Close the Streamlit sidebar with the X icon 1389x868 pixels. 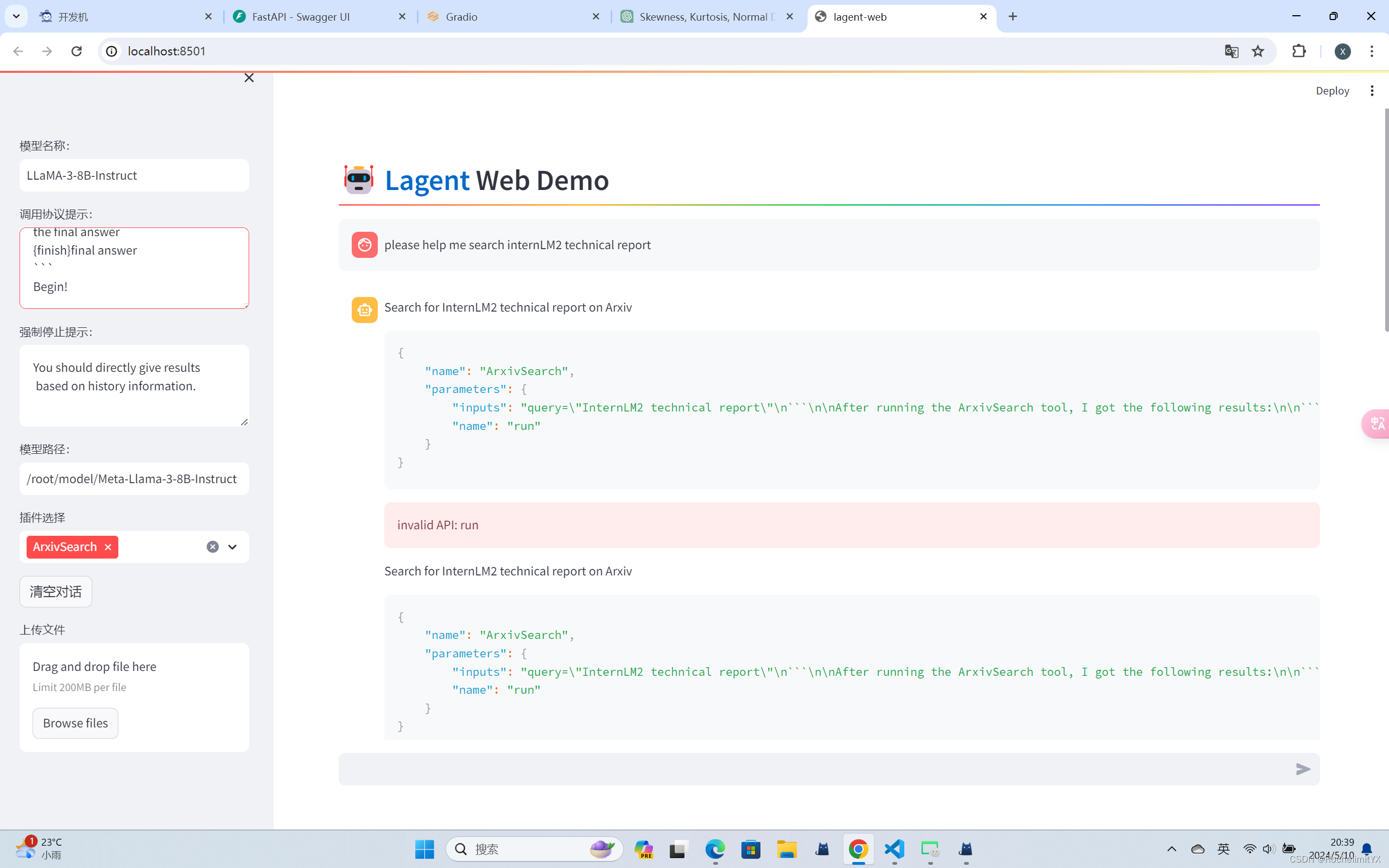(249, 78)
